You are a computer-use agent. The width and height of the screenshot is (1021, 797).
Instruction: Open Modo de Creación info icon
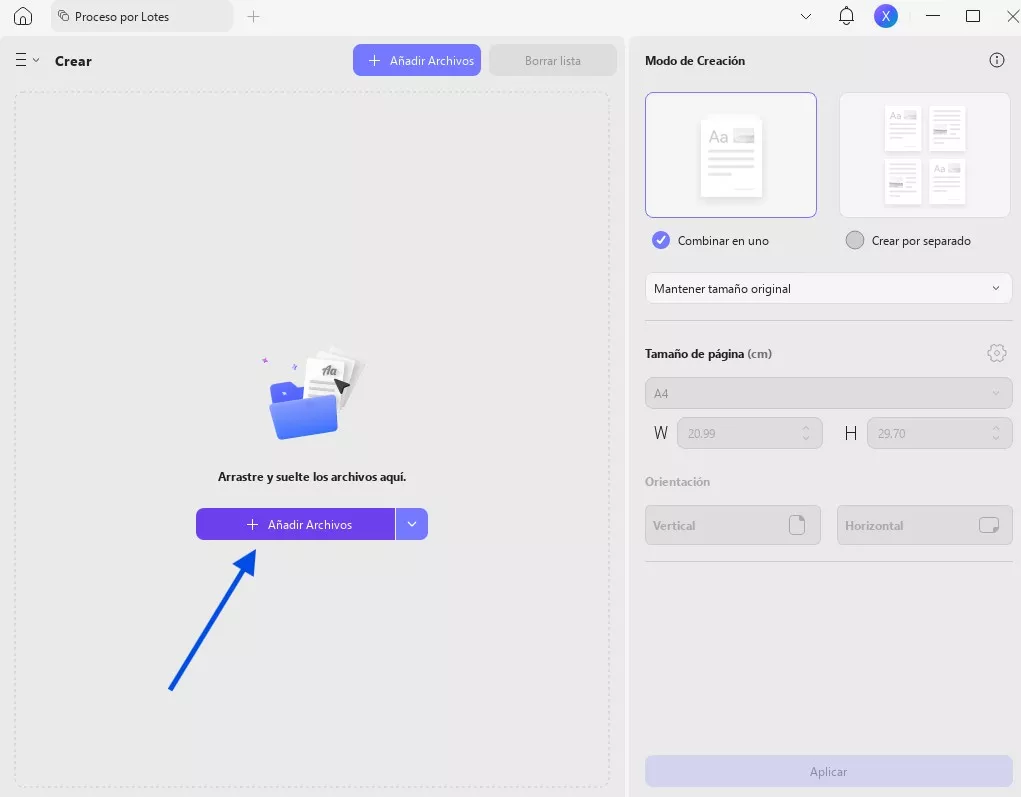[996, 60]
